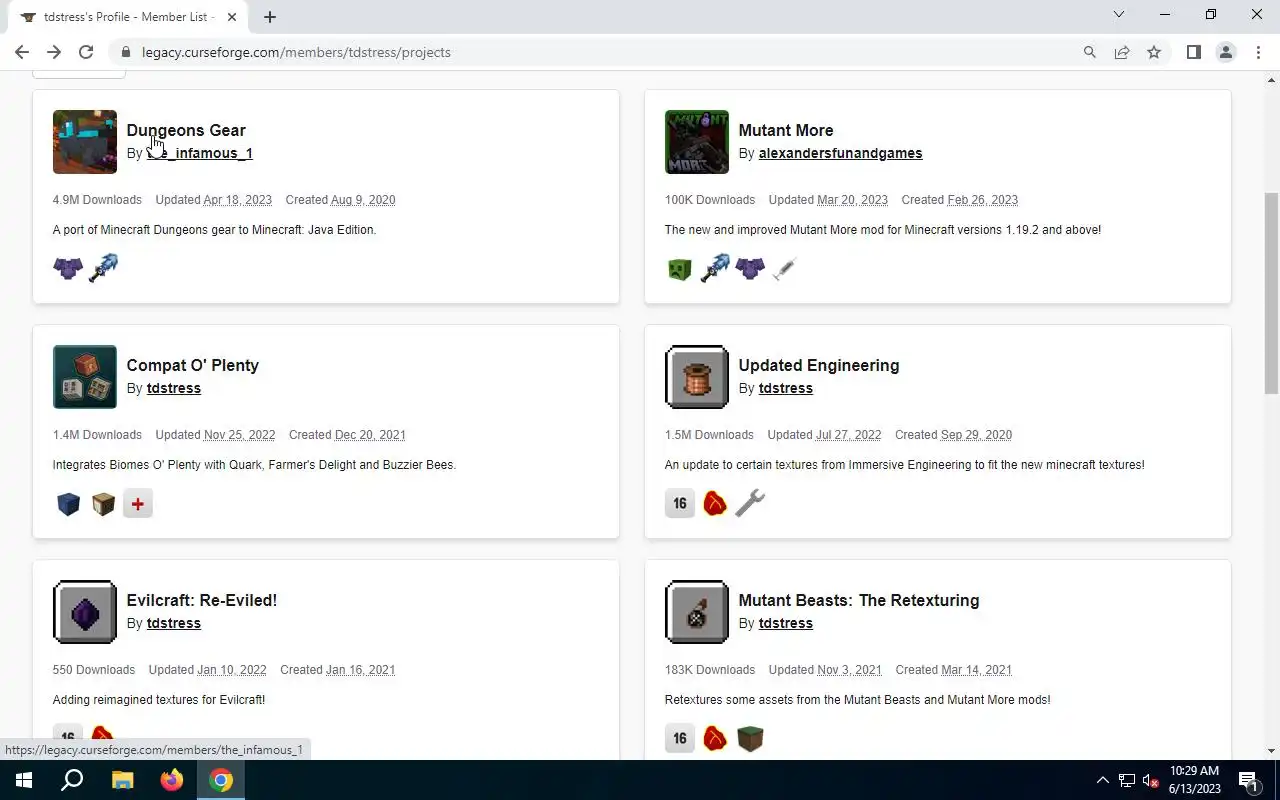Click the wrench icon under Updated Engineering
This screenshot has height=800, width=1280.
click(x=750, y=503)
